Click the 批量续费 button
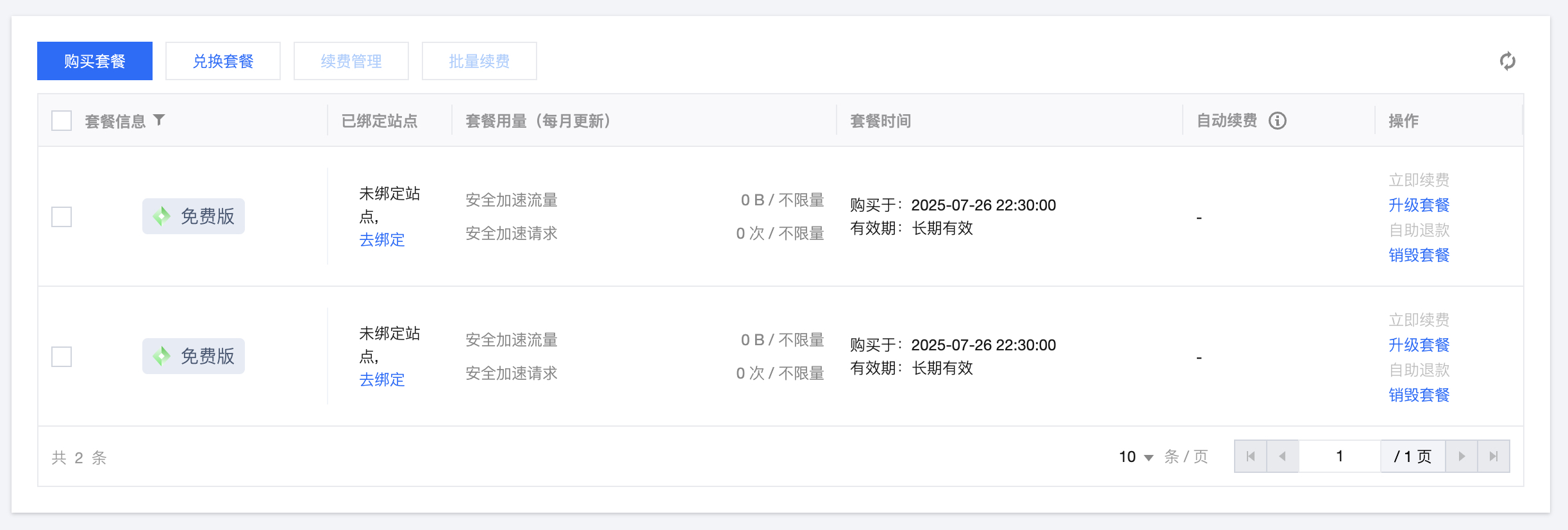 click(480, 61)
